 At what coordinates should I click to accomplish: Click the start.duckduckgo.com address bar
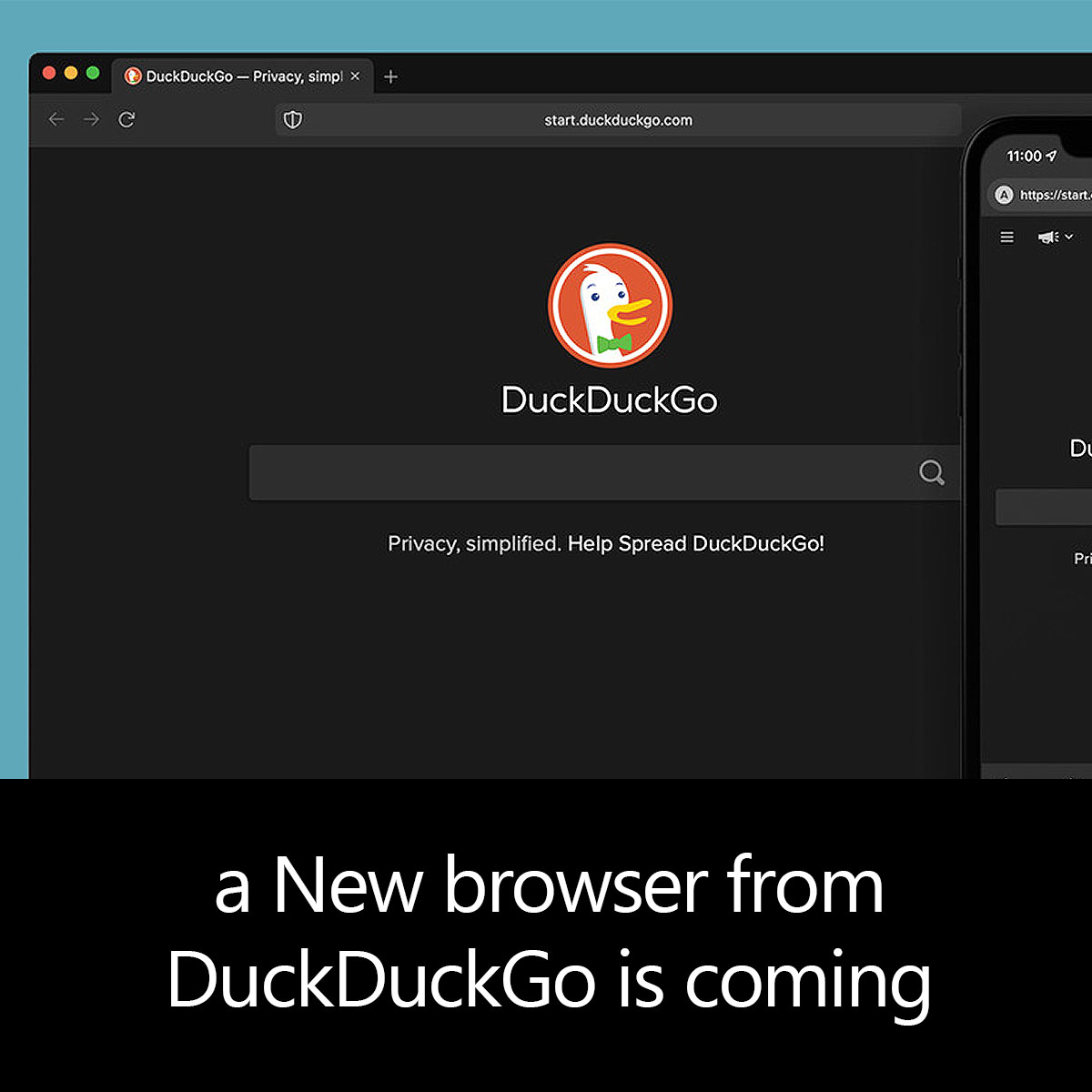(x=618, y=120)
